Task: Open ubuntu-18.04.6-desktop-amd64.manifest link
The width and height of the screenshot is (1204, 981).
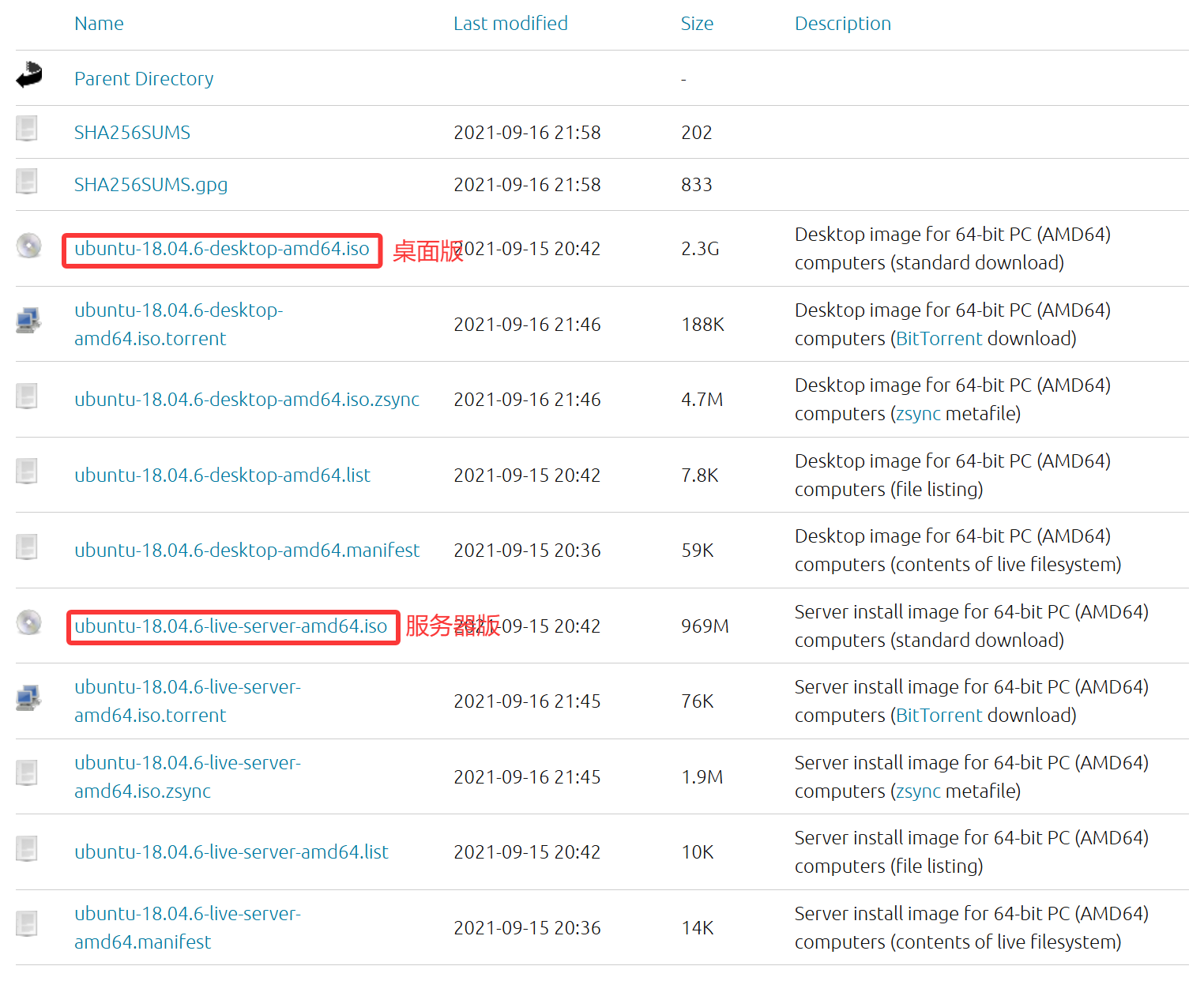Action: coord(246,551)
